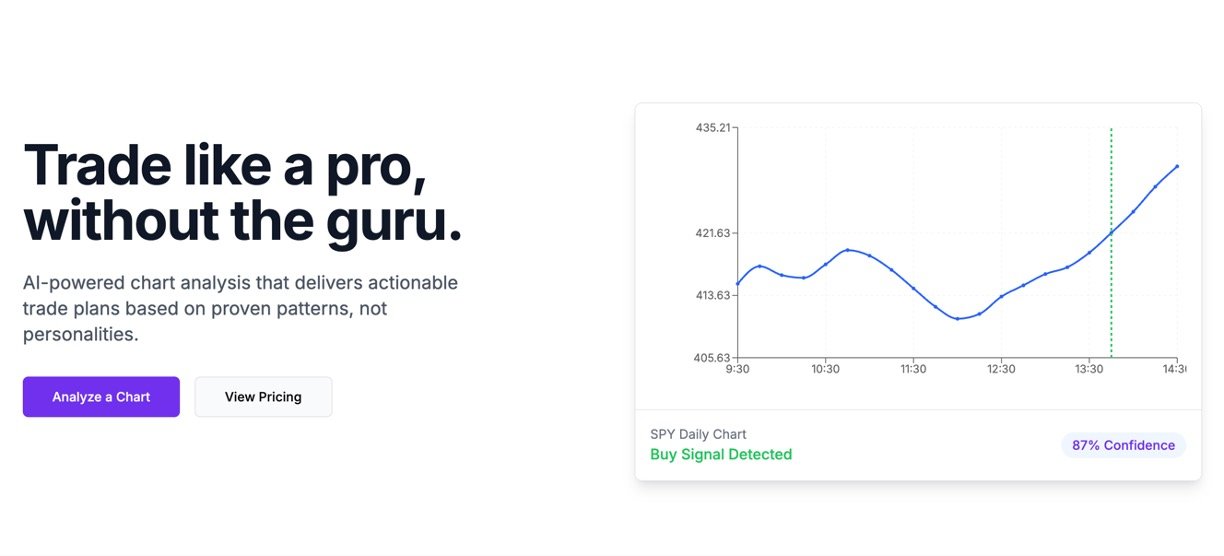Viewport: 1224px width, 556px height.
Task: Click the lowest data point on the chart line
Action: pyautogui.click(x=957, y=319)
